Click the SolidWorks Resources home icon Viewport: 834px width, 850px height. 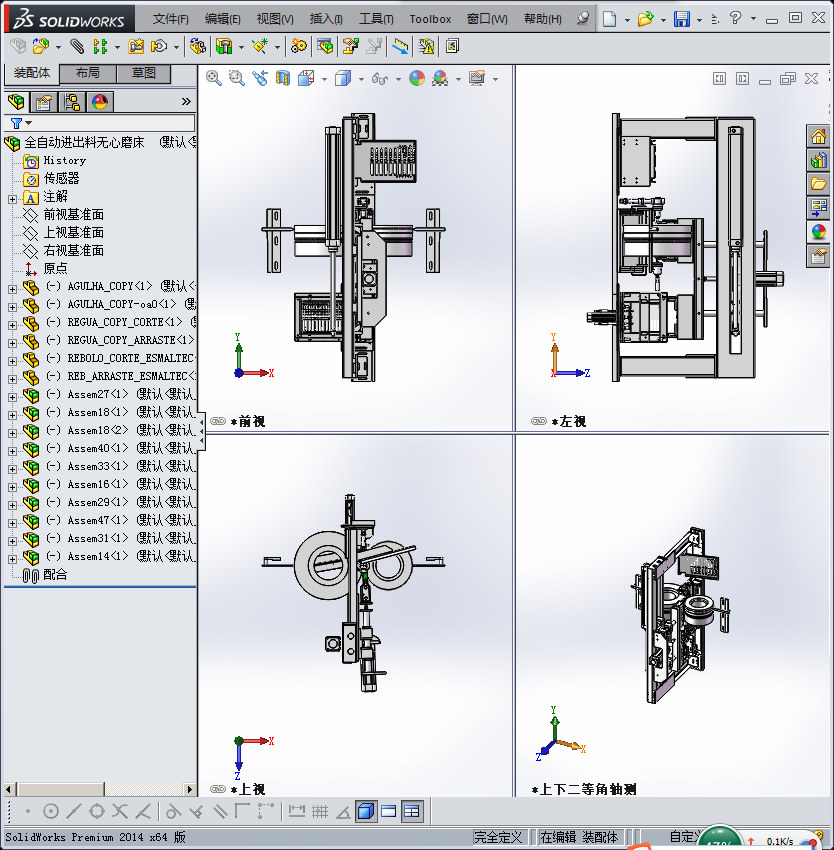(x=818, y=136)
